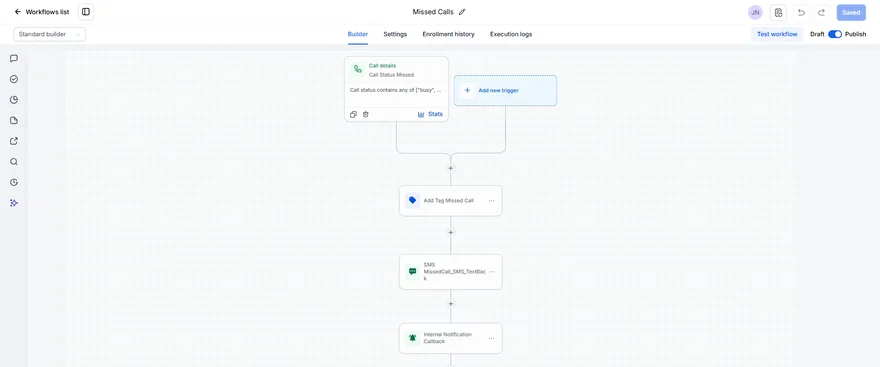Duplicate the Call details trigger

(x=353, y=114)
